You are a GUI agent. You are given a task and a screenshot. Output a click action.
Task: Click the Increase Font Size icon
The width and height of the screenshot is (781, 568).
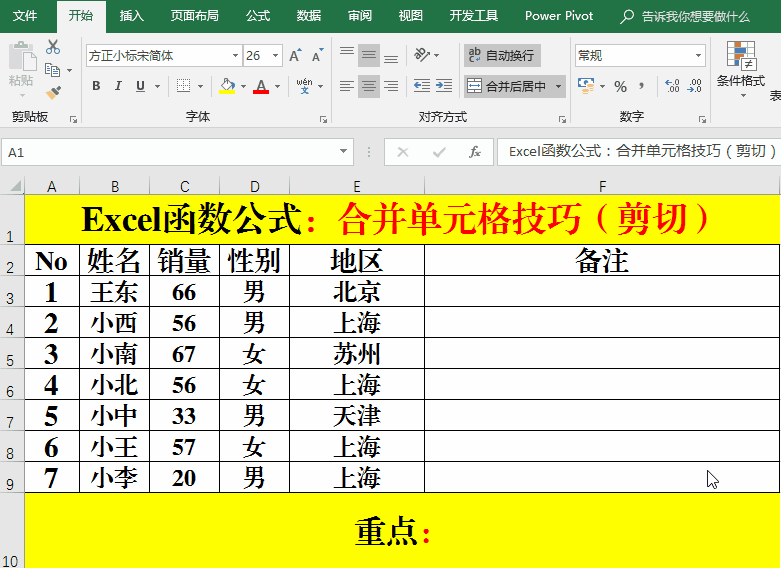pyautogui.click(x=296, y=56)
